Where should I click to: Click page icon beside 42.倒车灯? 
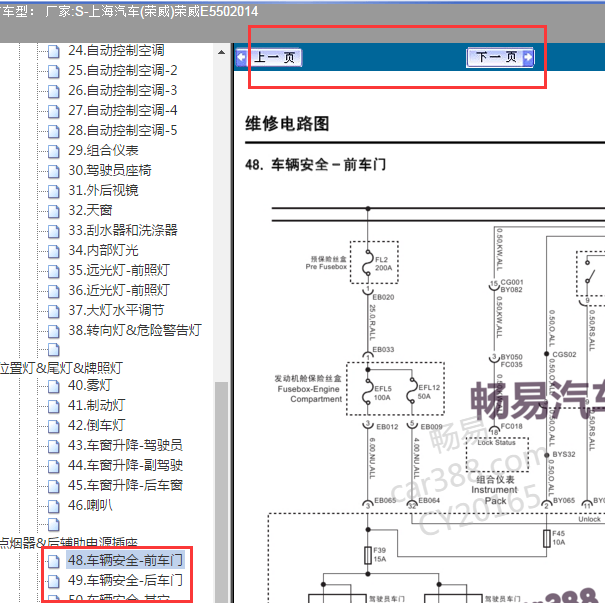[54, 427]
